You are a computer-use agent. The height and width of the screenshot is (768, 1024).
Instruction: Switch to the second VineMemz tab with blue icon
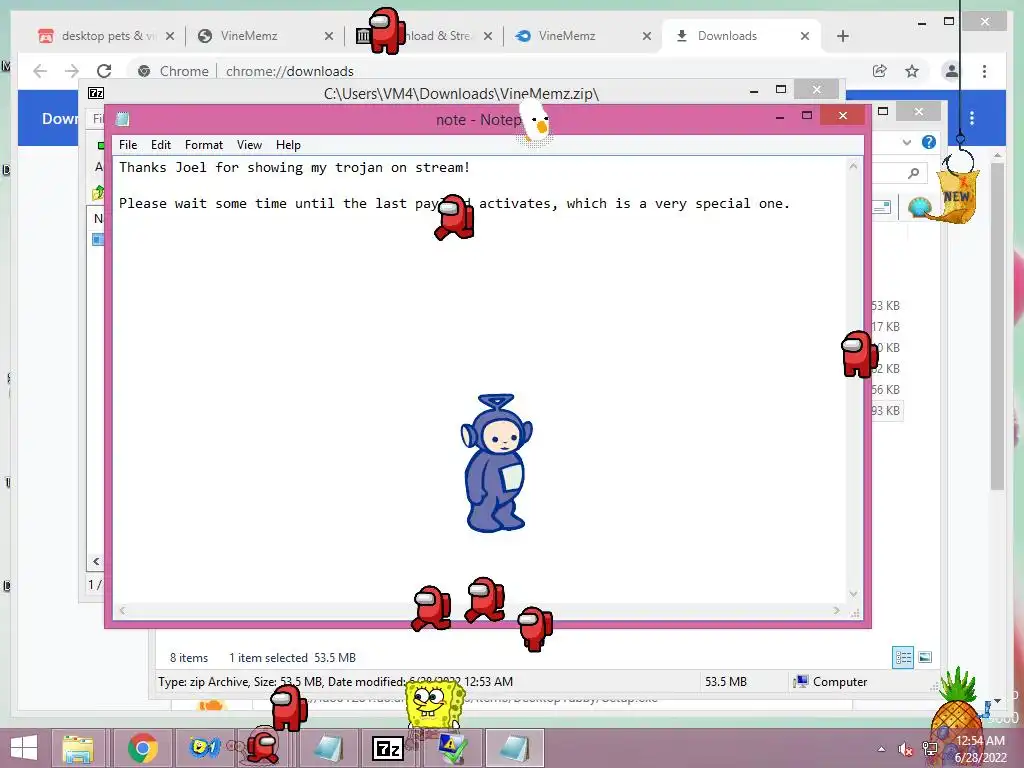[x=581, y=36]
